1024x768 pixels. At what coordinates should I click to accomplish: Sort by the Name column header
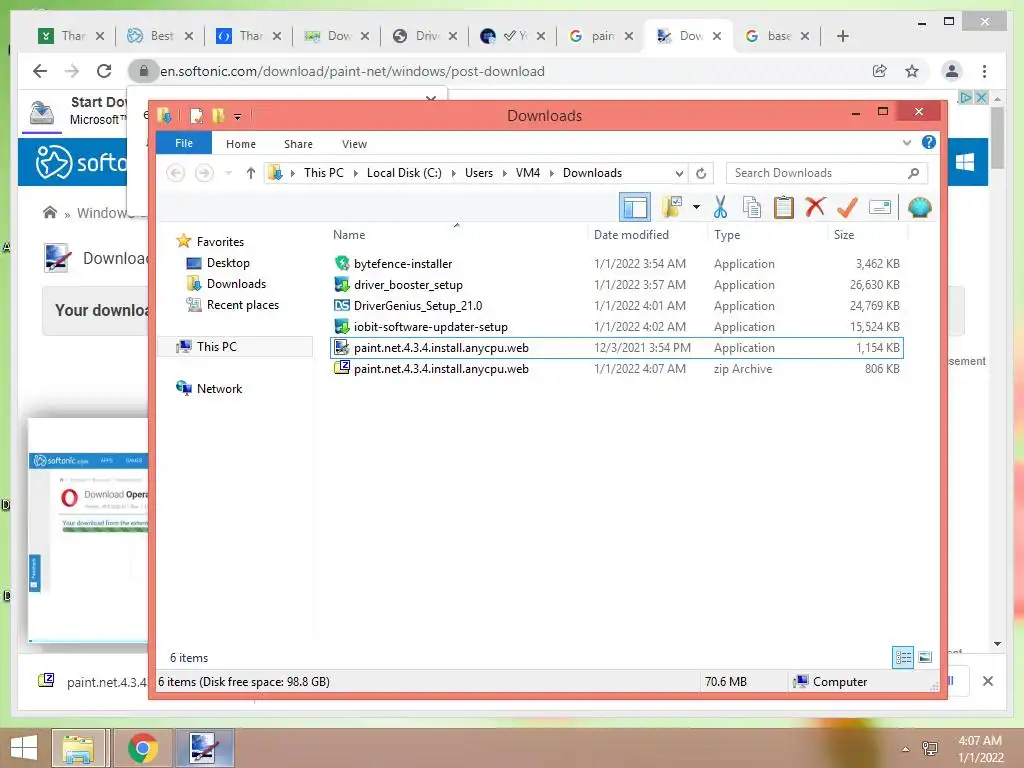tap(349, 235)
